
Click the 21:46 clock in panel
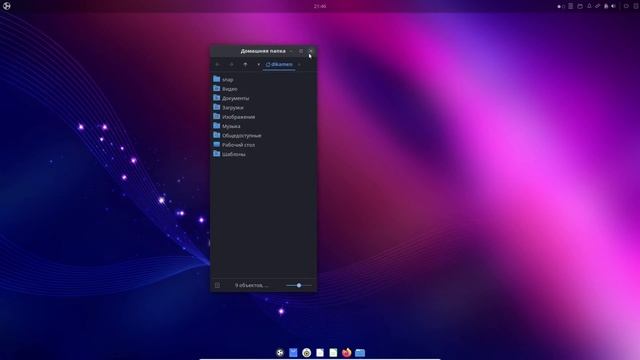tap(320, 6)
